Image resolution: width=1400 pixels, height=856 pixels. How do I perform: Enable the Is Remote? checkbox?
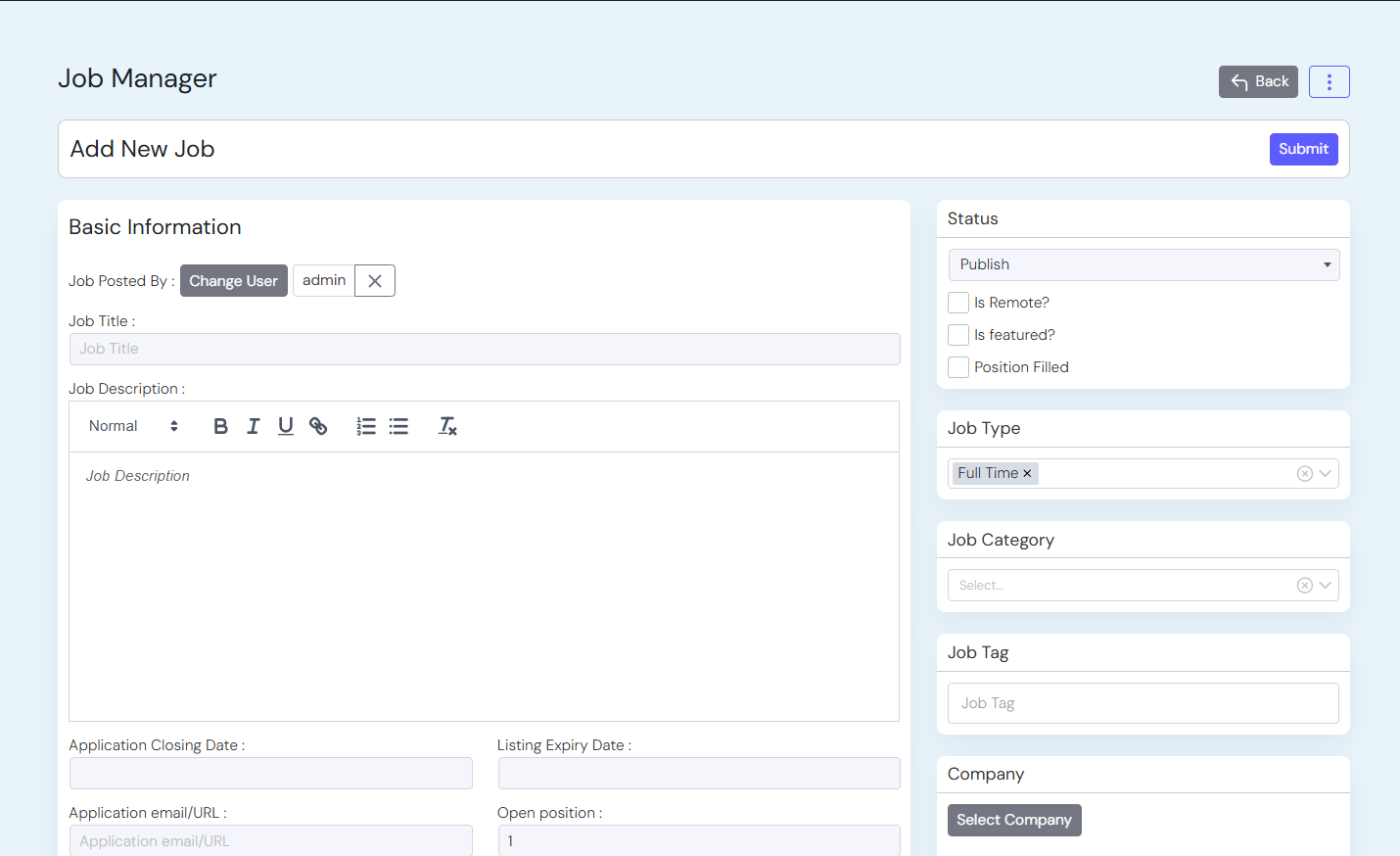(x=958, y=303)
